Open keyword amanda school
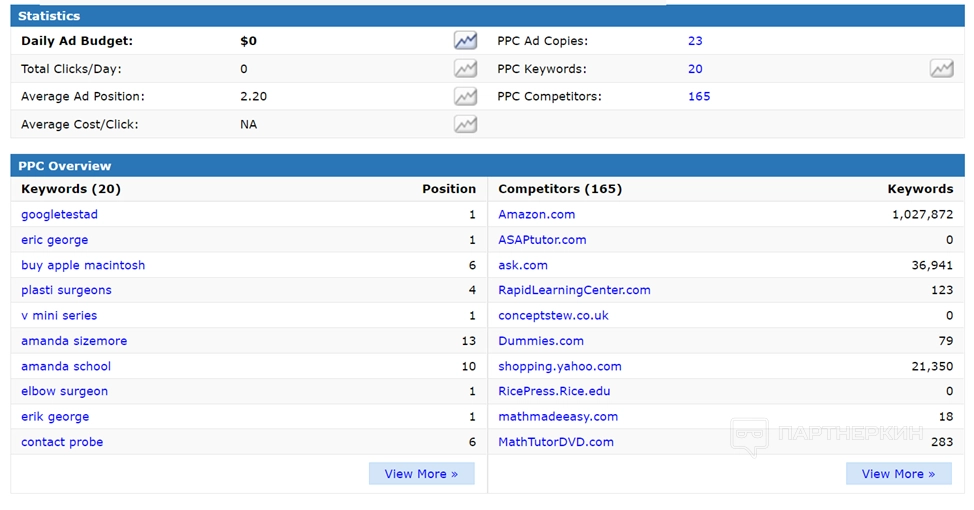The height and width of the screenshot is (510, 974). tap(66, 367)
